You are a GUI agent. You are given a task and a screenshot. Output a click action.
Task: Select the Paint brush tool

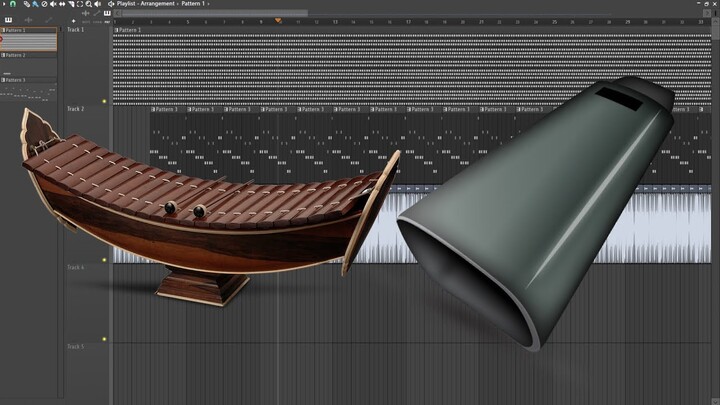point(35,4)
